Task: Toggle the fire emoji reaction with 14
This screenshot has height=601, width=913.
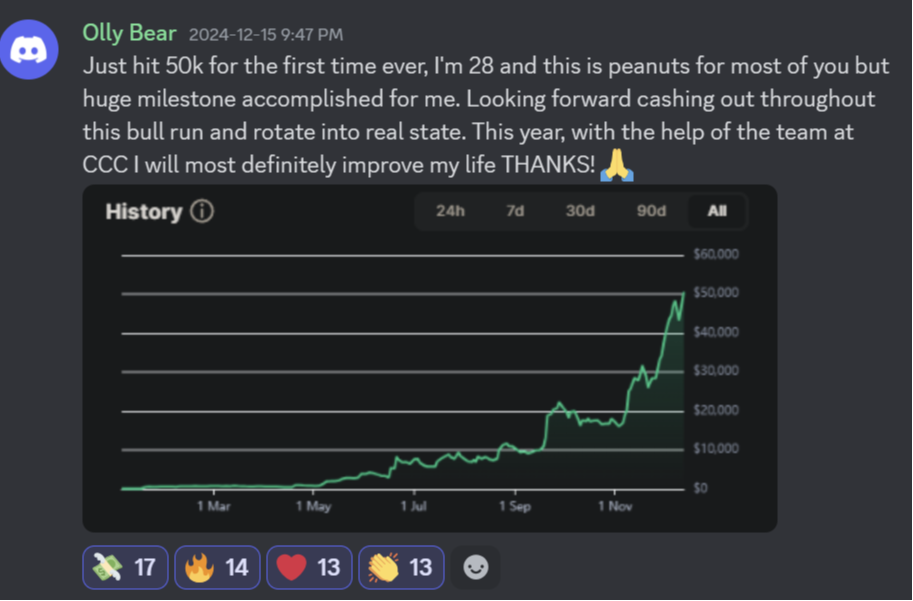Action: [217, 567]
